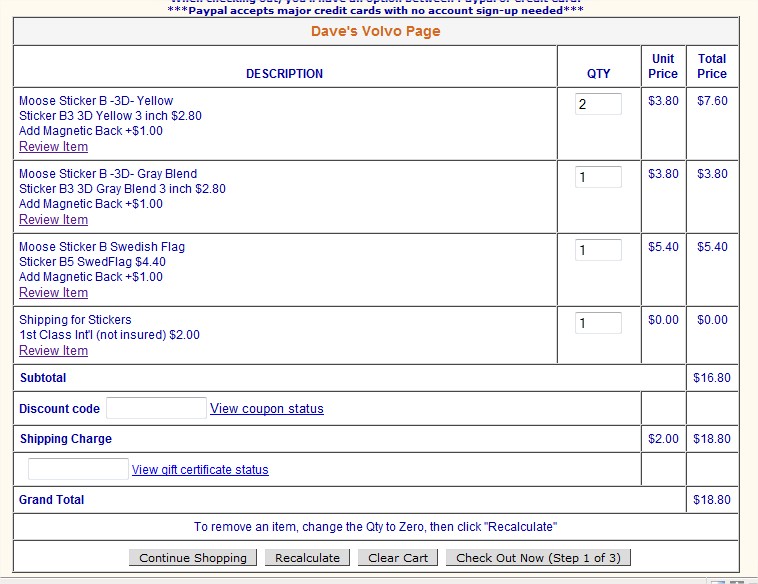This screenshot has width=758, height=584.
Task: Click the Grand Total amount $18.80
Action: [712, 500]
